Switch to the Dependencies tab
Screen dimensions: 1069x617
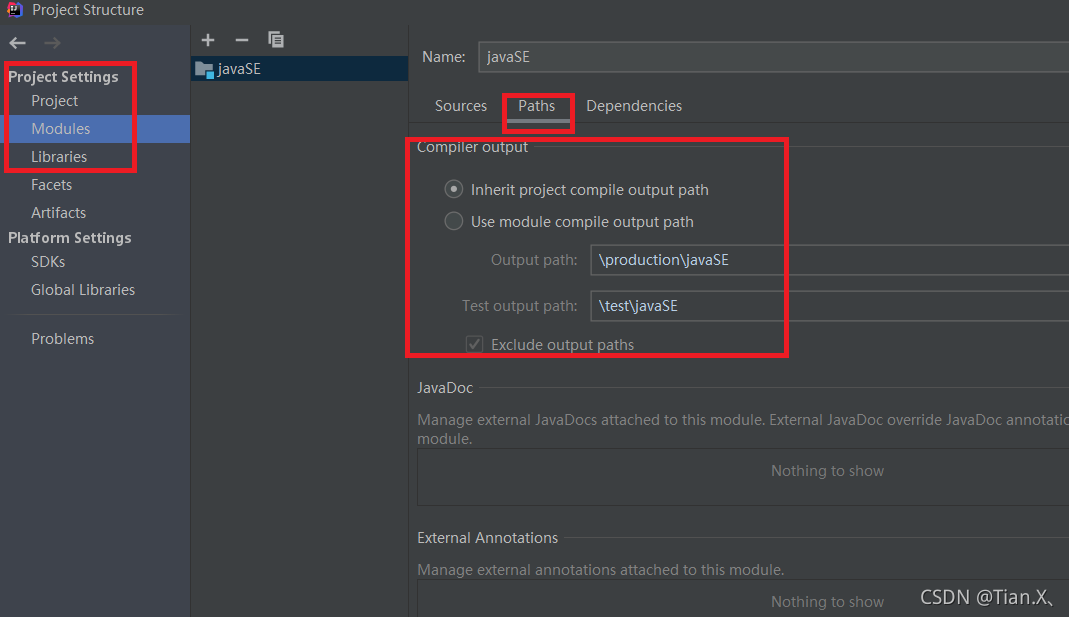(x=634, y=106)
